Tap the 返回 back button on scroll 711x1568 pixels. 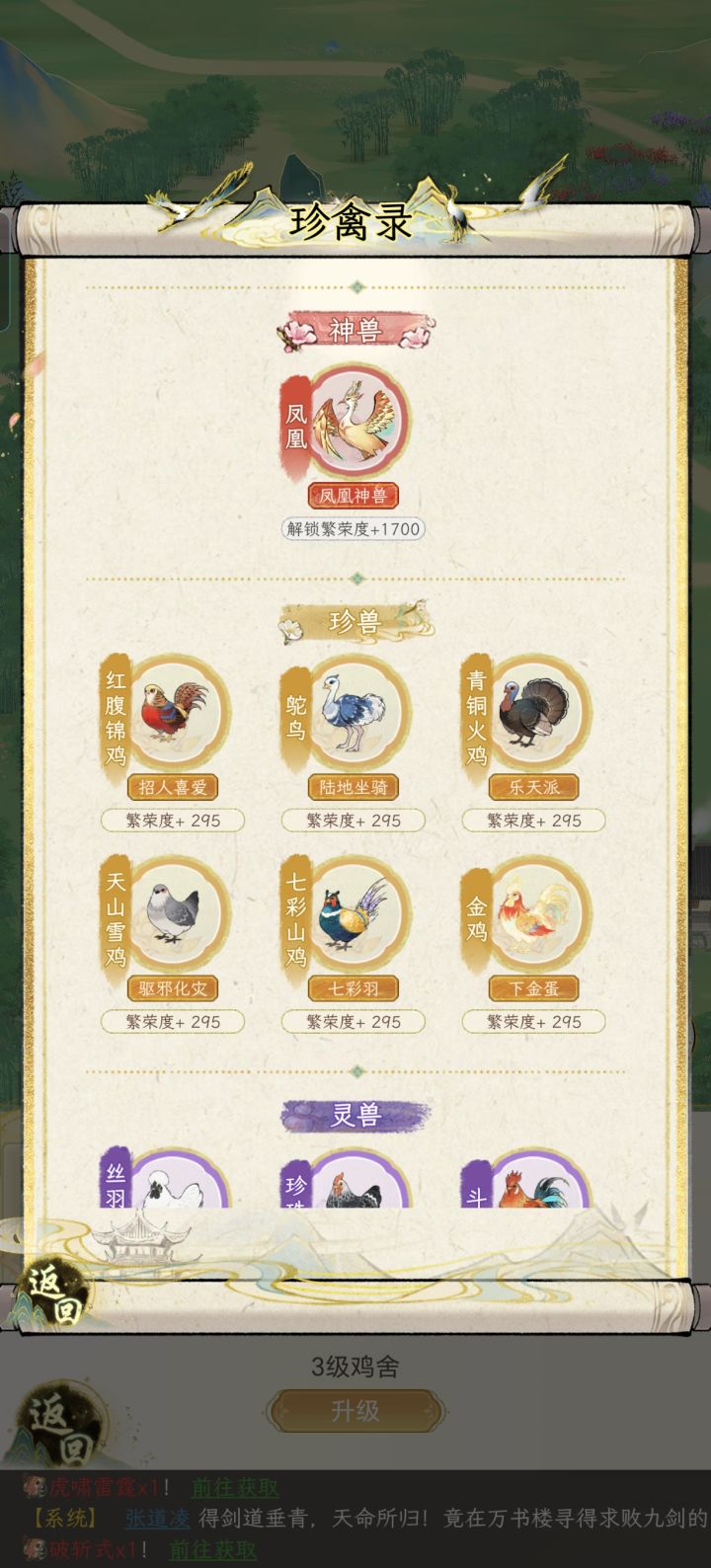[x=52, y=1294]
